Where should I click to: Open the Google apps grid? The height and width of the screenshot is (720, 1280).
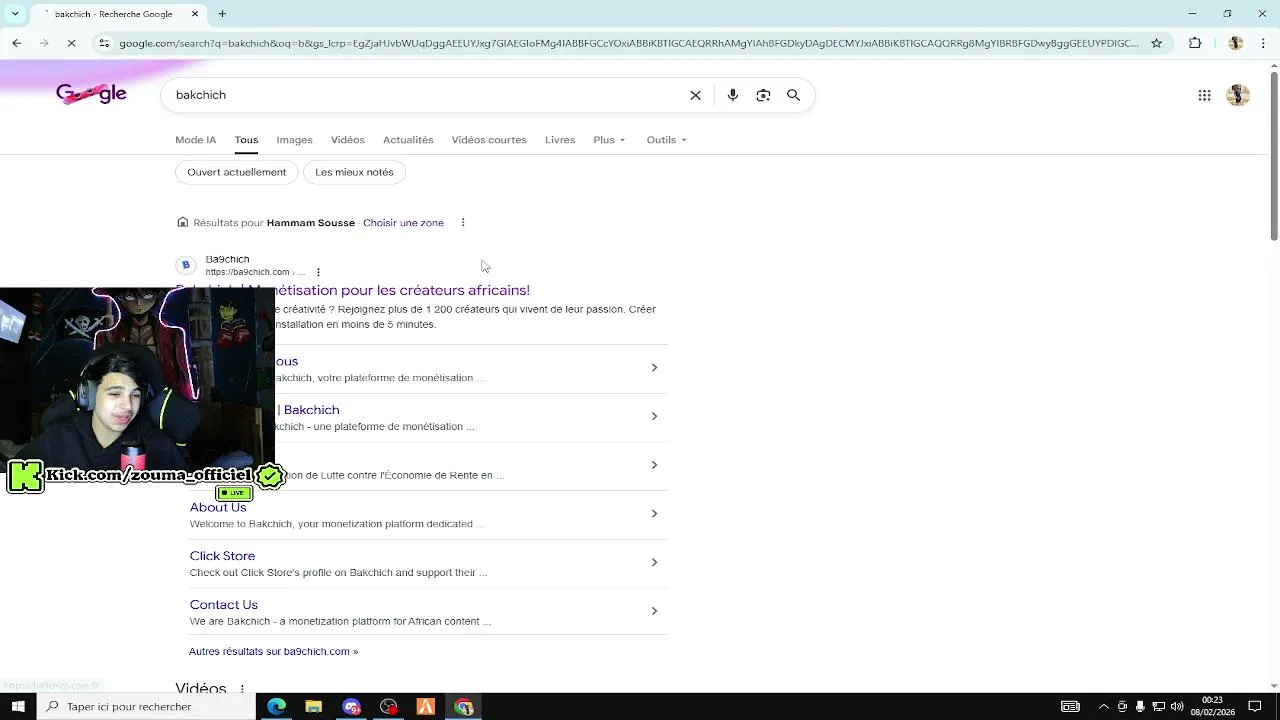tap(1204, 95)
